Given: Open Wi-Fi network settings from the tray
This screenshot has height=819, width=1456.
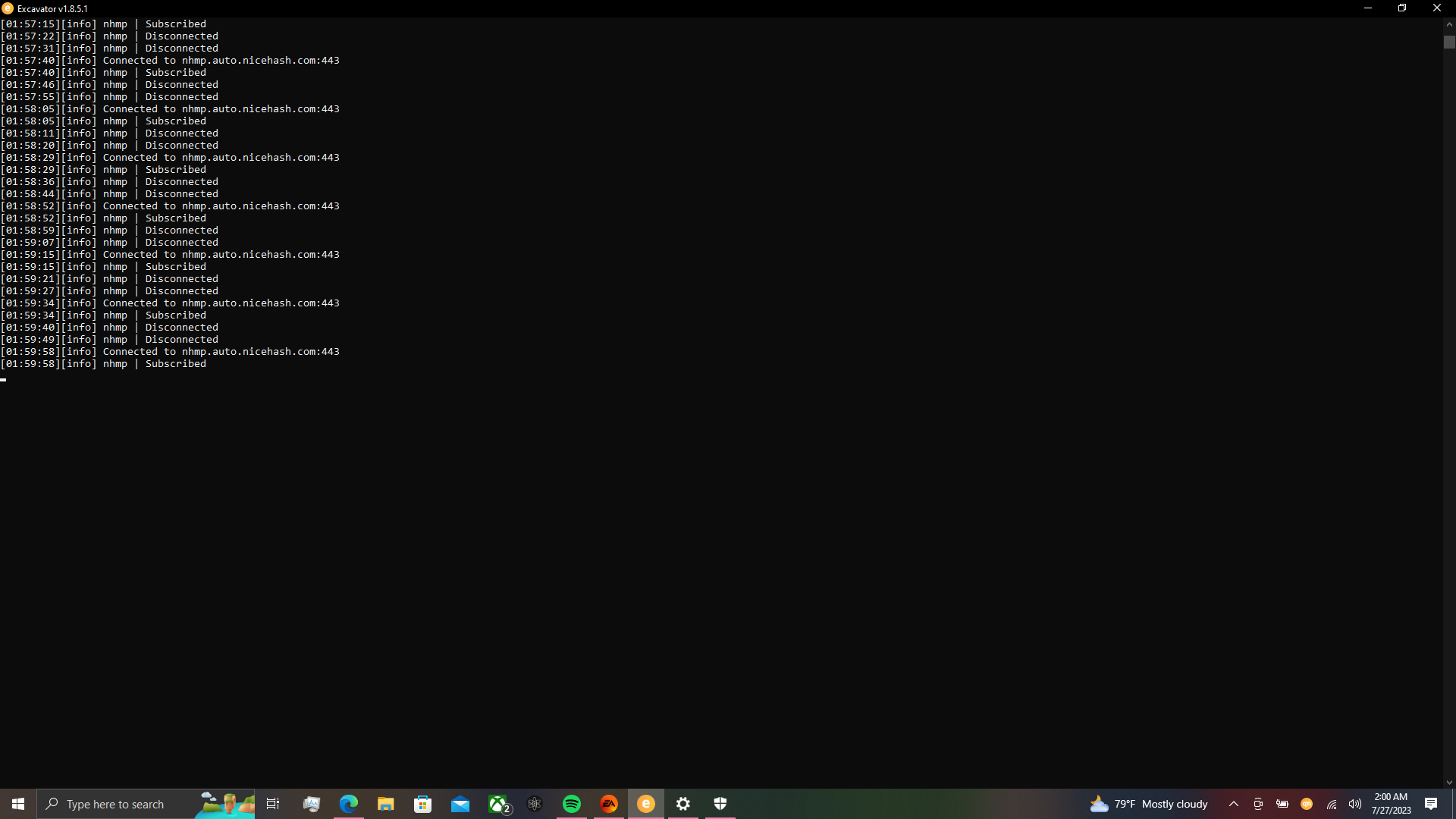Looking at the screenshot, I should pos(1332,804).
